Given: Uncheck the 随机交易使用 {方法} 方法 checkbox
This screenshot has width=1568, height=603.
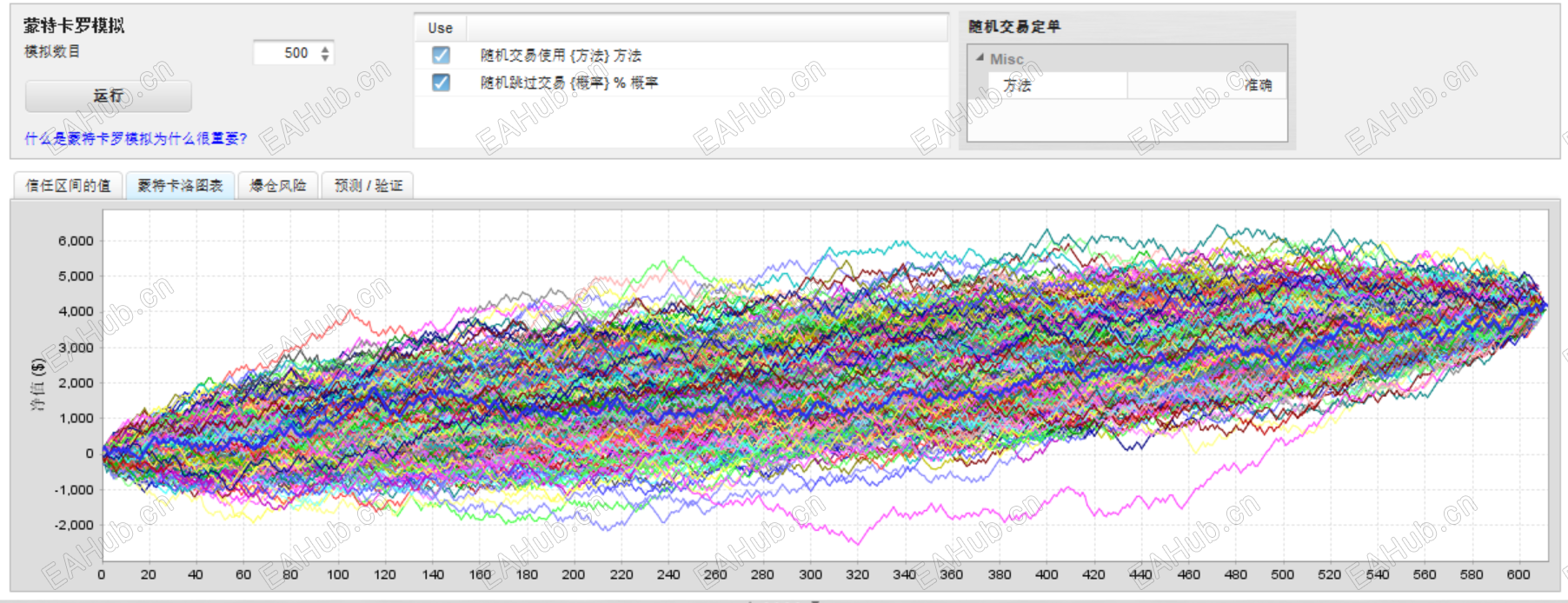Looking at the screenshot, I should 441,56.
